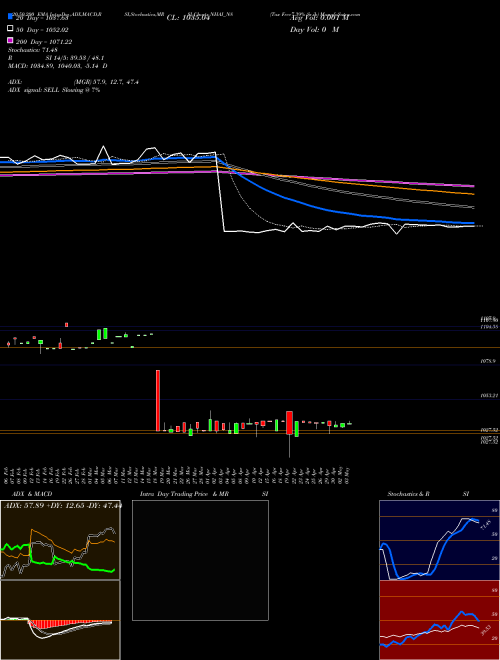Click the 'Intra Day Trading Price & MRSI' title
The image size is (500, 660).
[204, 494]
